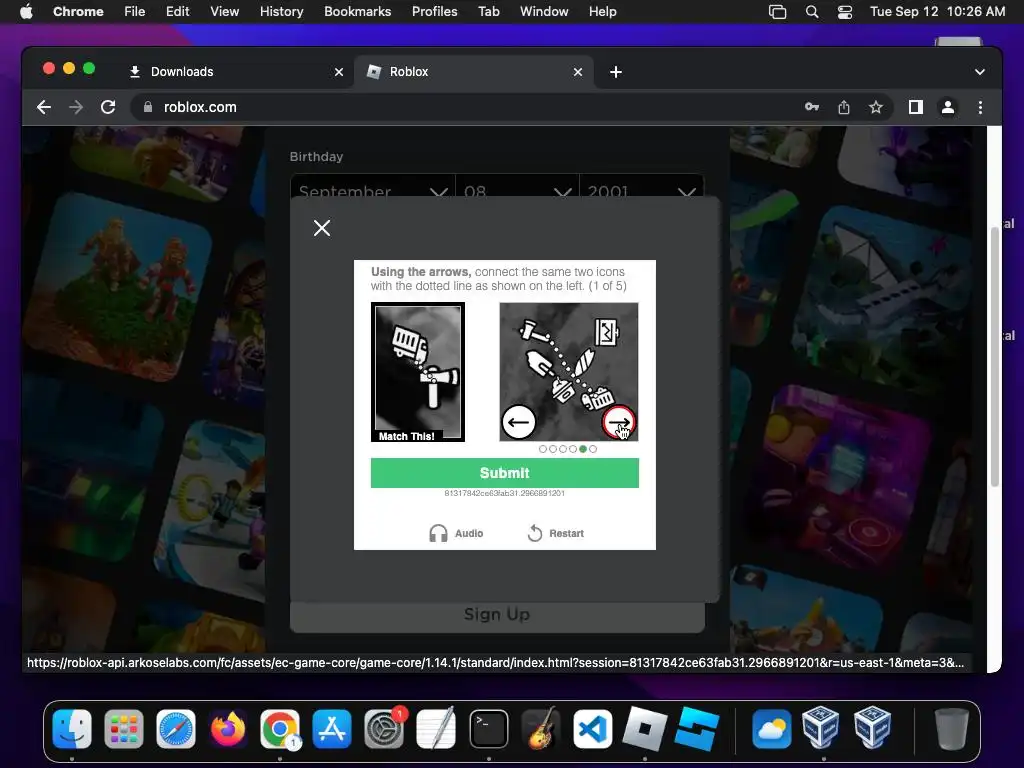
Task: Open a new tab with the plus
Action: click(615, 72)
